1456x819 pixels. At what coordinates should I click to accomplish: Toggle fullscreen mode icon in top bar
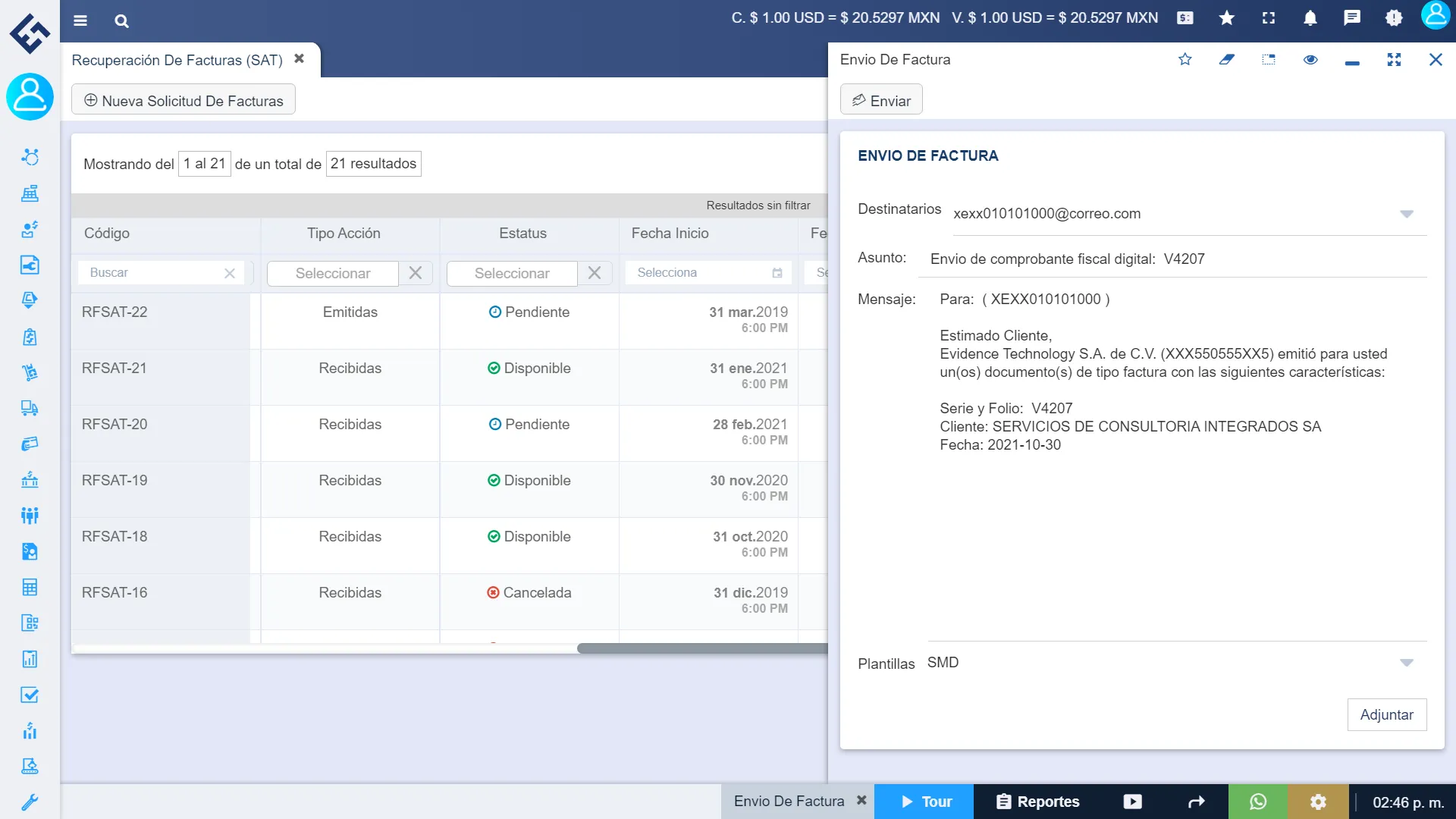[1268, 18]
